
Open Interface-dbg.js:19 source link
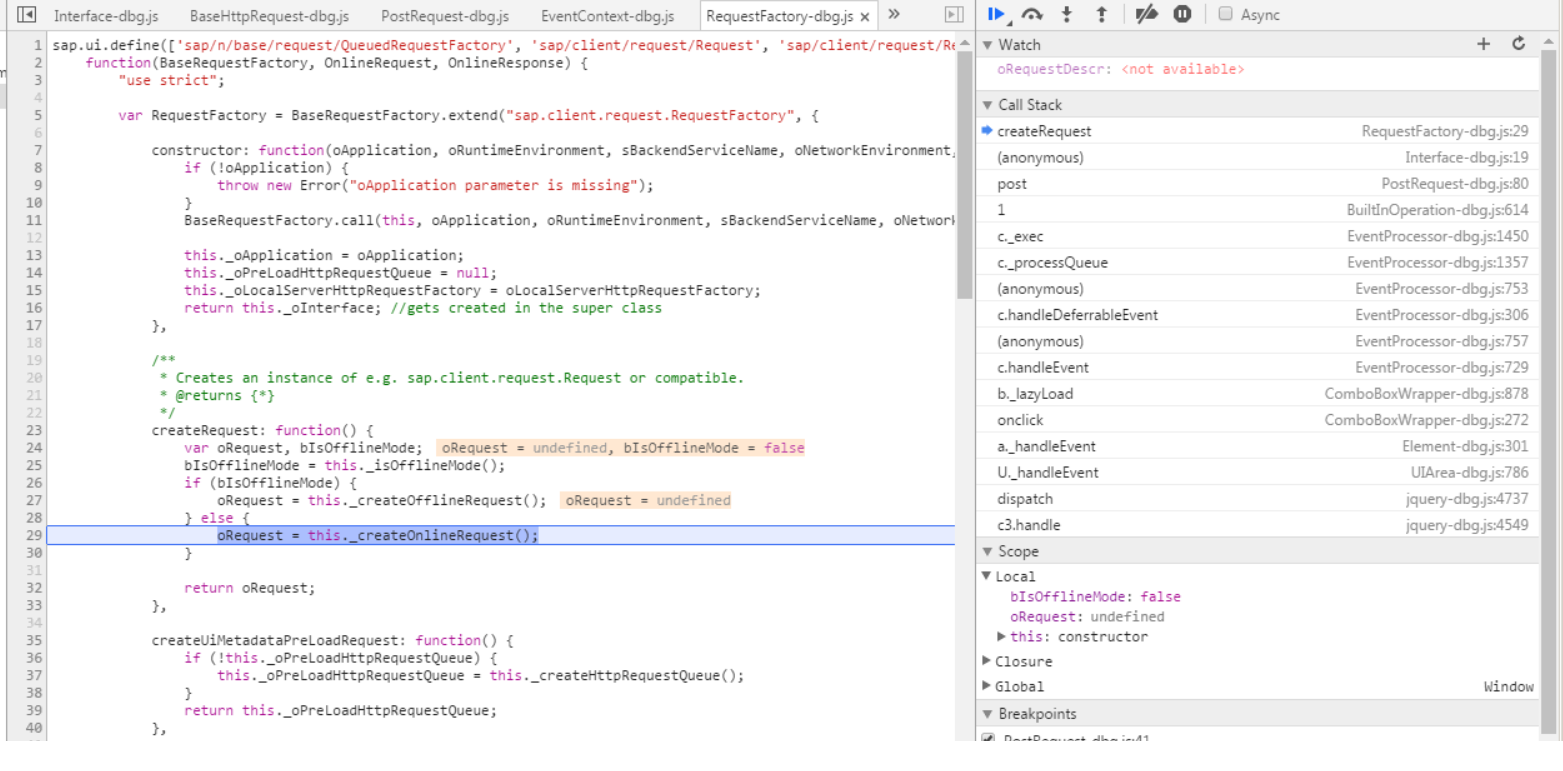[1466, 158]
